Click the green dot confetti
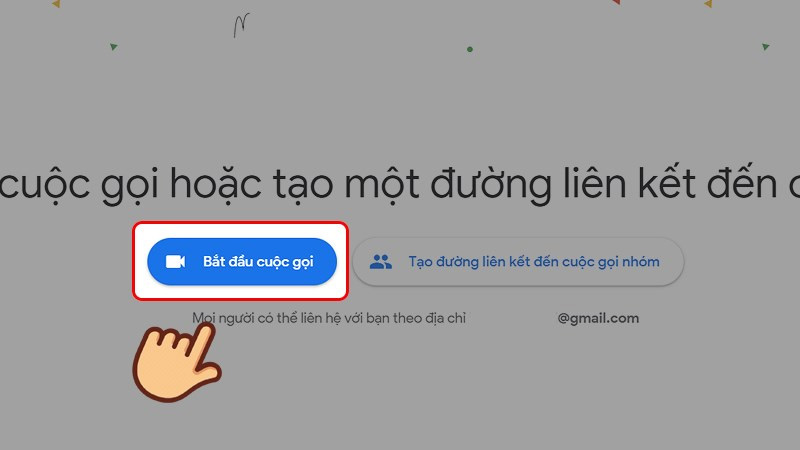 pyautogui.click(x=470, y=49)
